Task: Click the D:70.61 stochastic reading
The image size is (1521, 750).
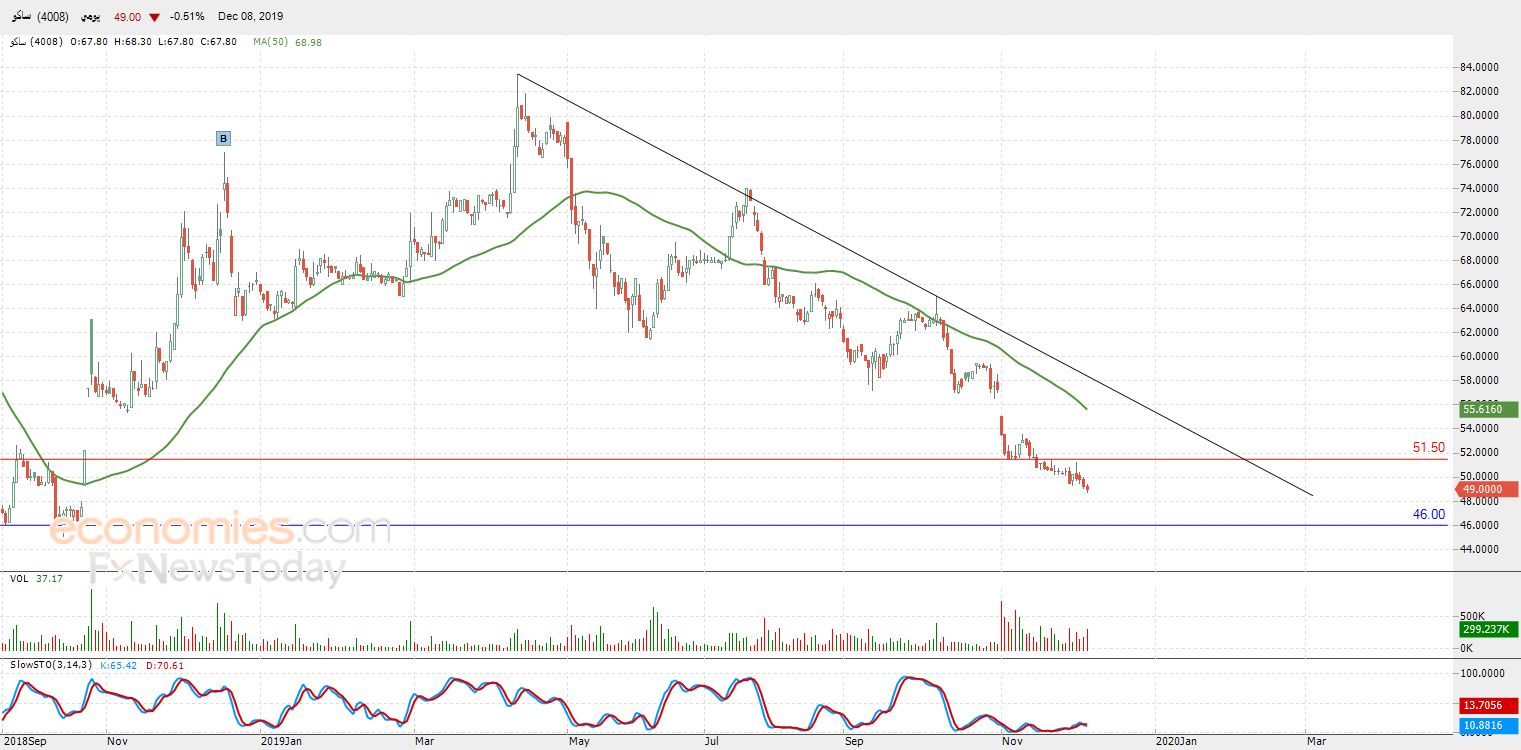Action: coord(165,665)
